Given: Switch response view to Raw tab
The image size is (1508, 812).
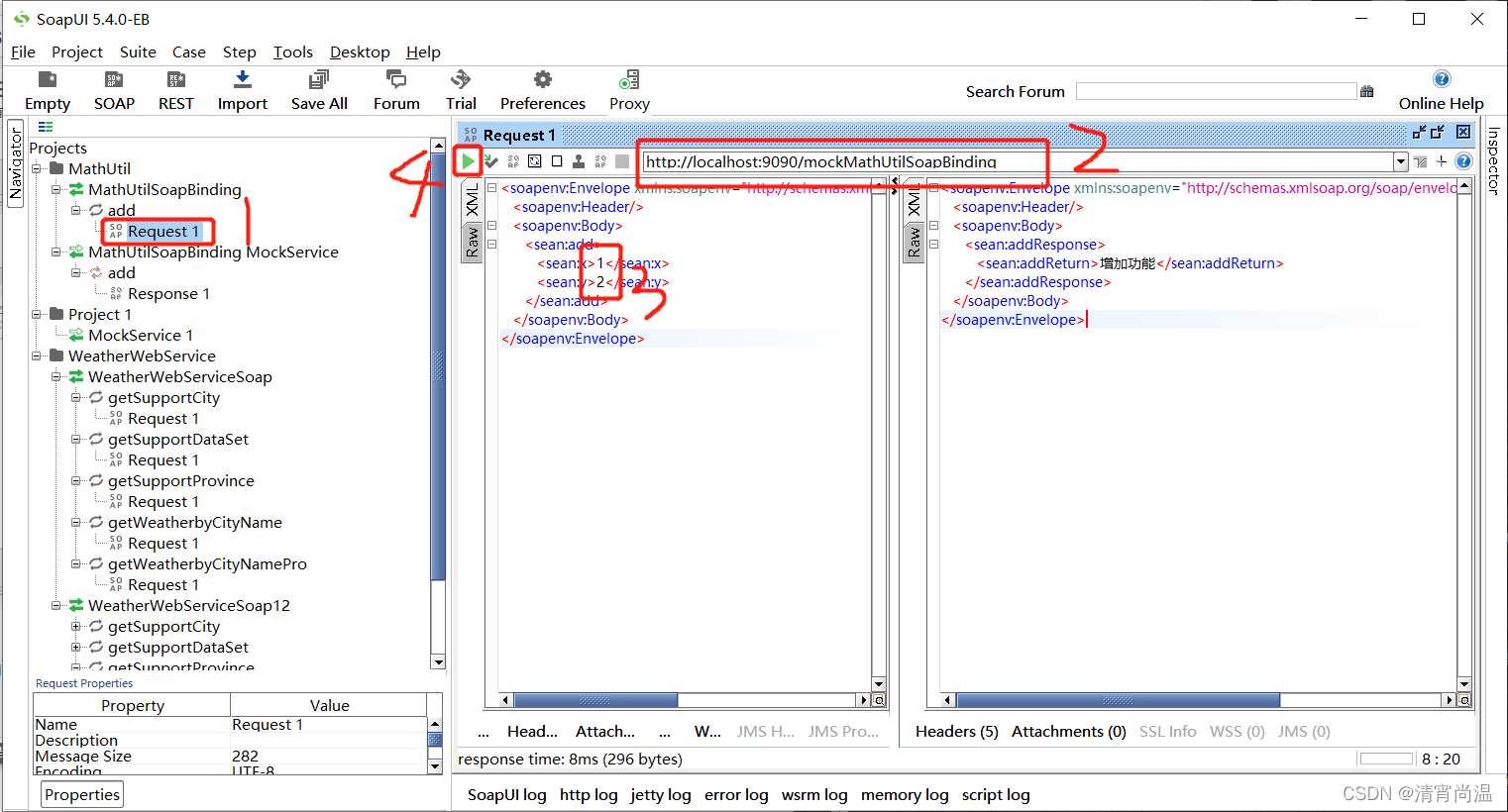Looking at the screenshot, I should (914, 242).
